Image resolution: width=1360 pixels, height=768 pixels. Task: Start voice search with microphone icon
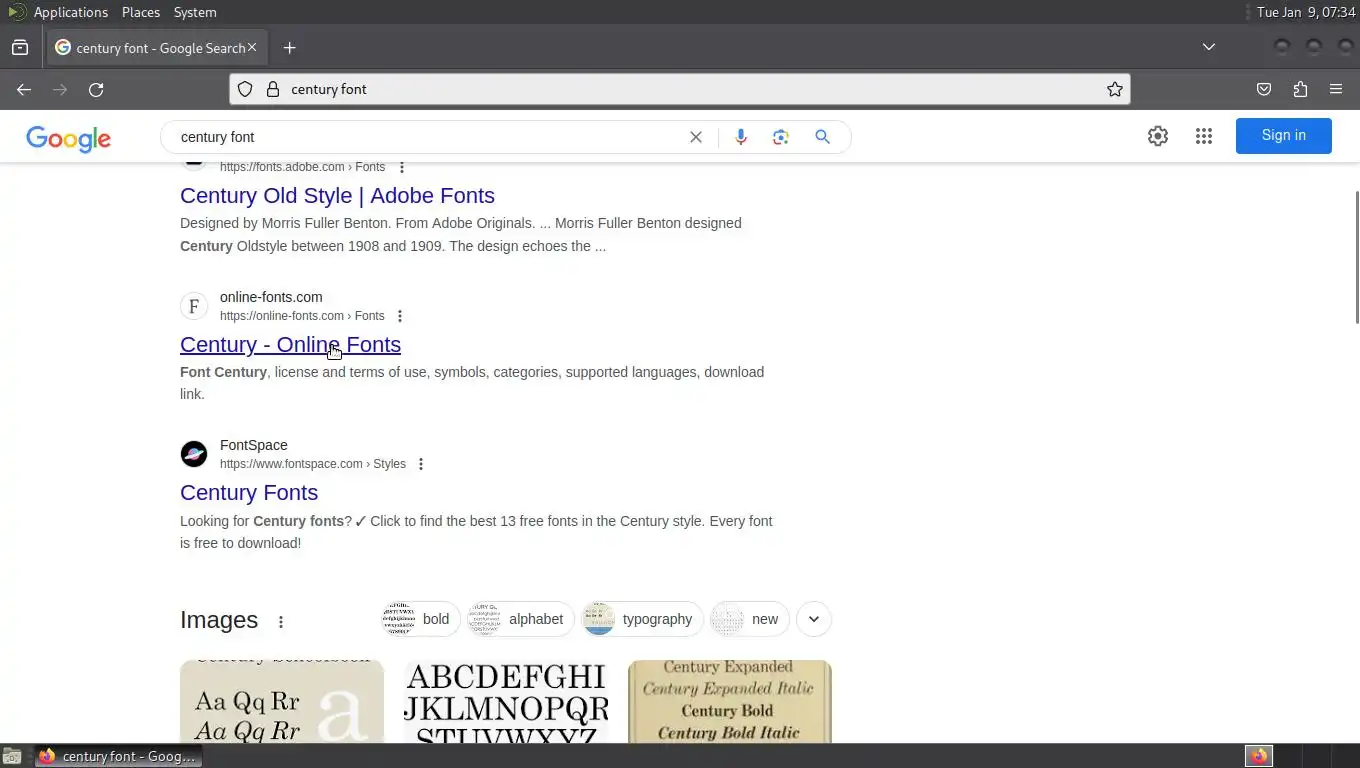pos(741,137)
